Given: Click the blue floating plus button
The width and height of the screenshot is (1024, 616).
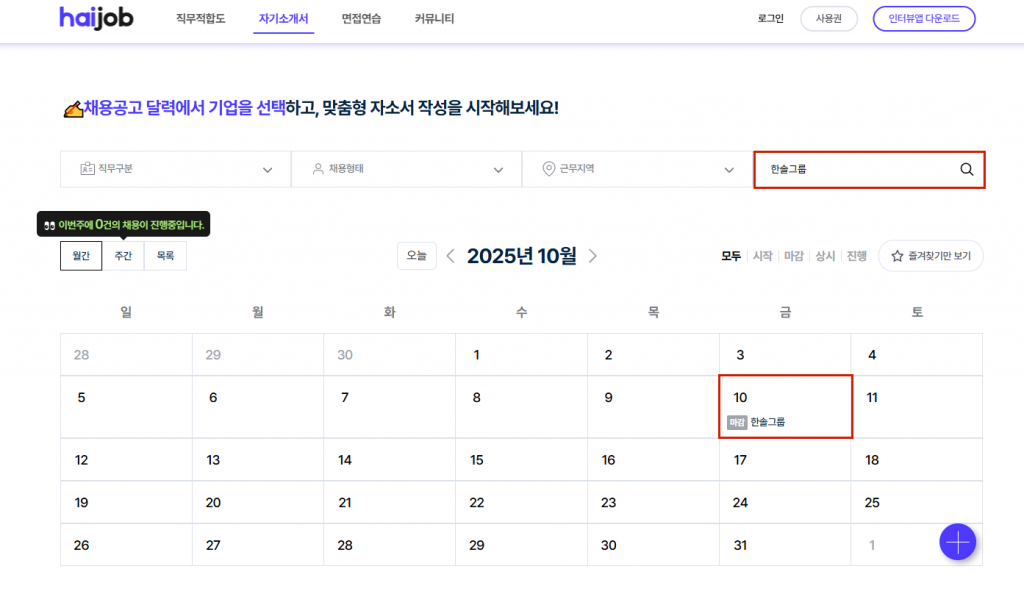Looking at the screenshot, I should pyautogui.click(x=957, y=542).
